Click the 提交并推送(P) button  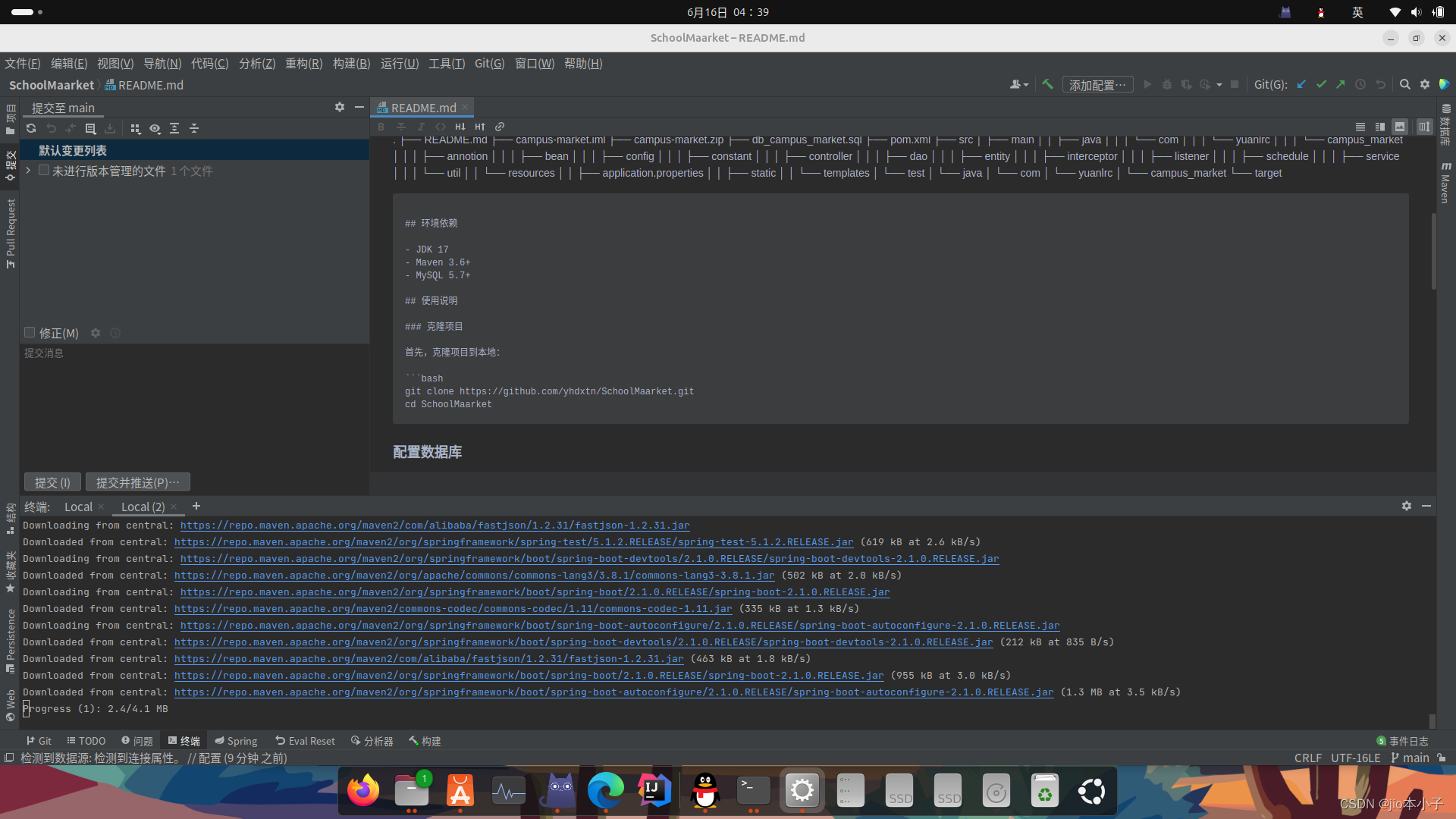coord(137,482)
